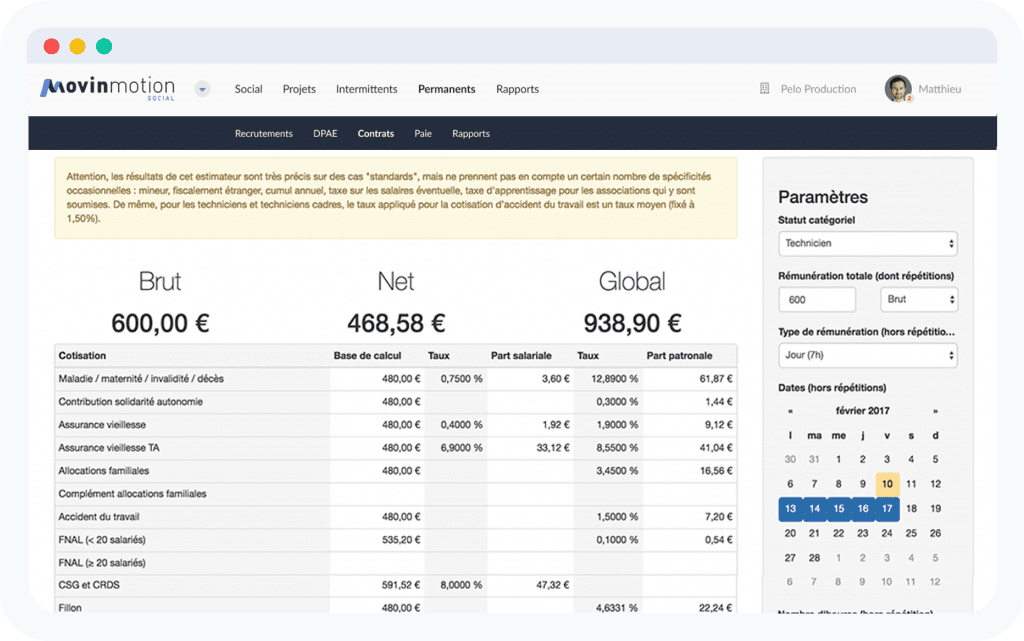Click the remuneration amount field showing 600
This screenshot has height=641, width=1024.
817,299
